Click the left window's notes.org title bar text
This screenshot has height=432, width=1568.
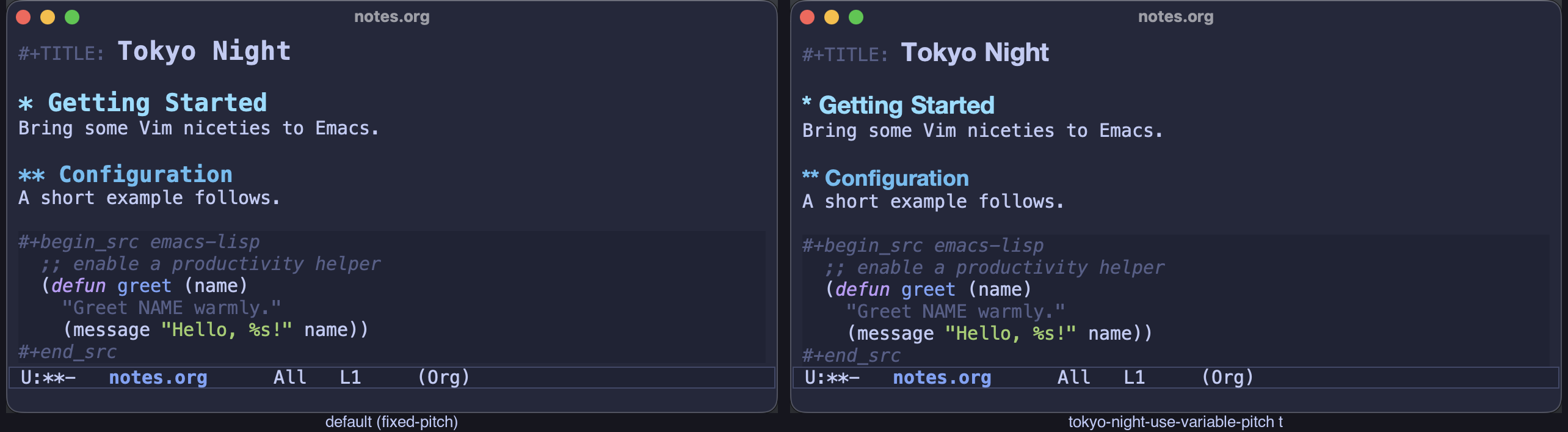pos(392,17)
